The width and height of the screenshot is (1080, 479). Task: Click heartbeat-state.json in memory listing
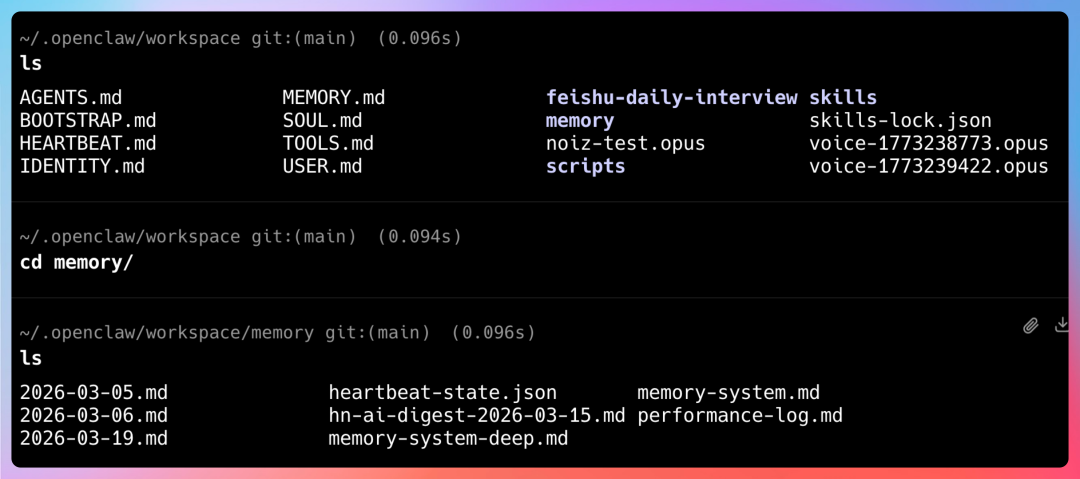(x=442, y=393)
